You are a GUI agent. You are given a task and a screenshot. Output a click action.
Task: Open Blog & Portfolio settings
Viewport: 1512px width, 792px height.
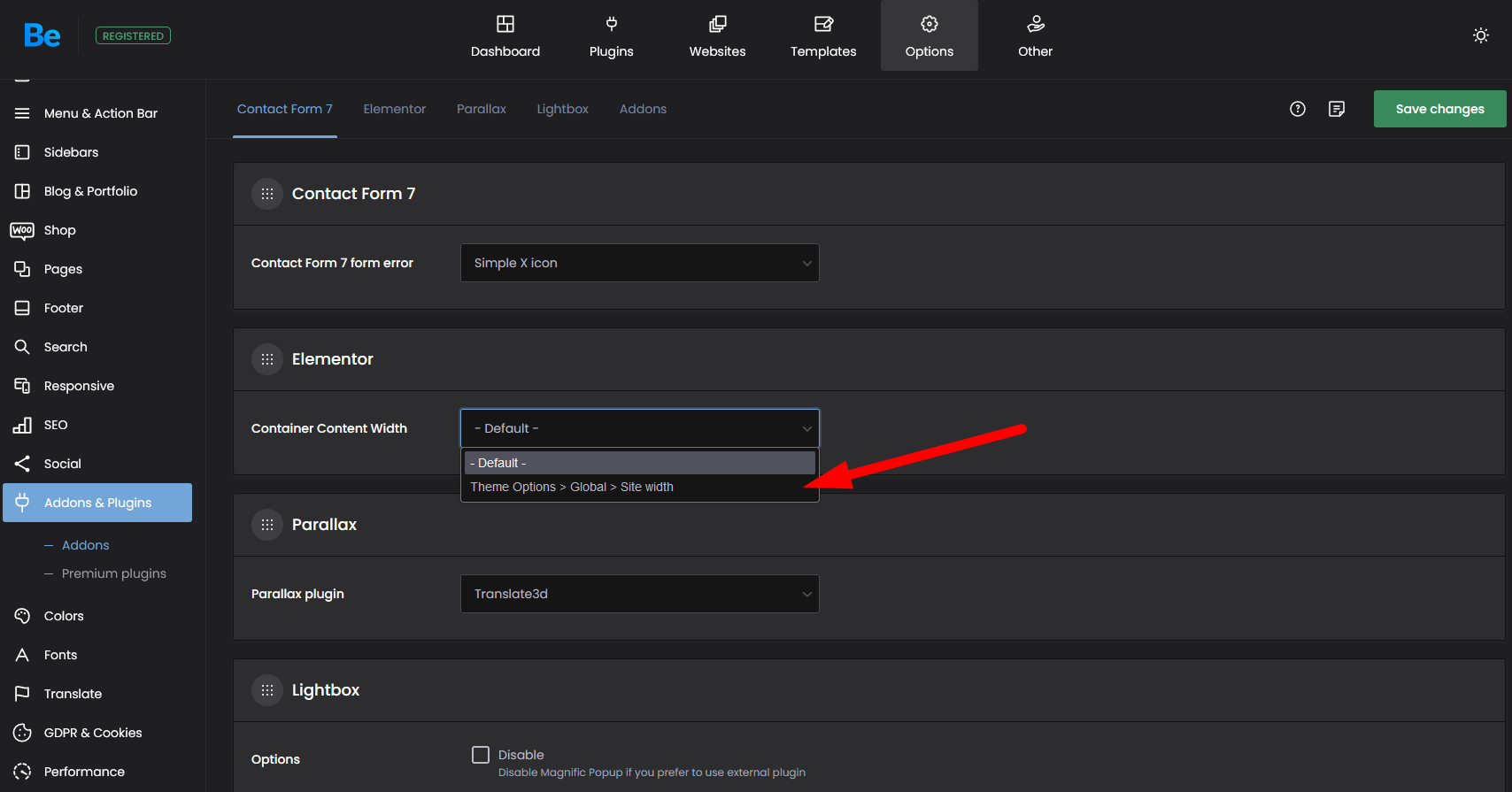click(97, 191)
